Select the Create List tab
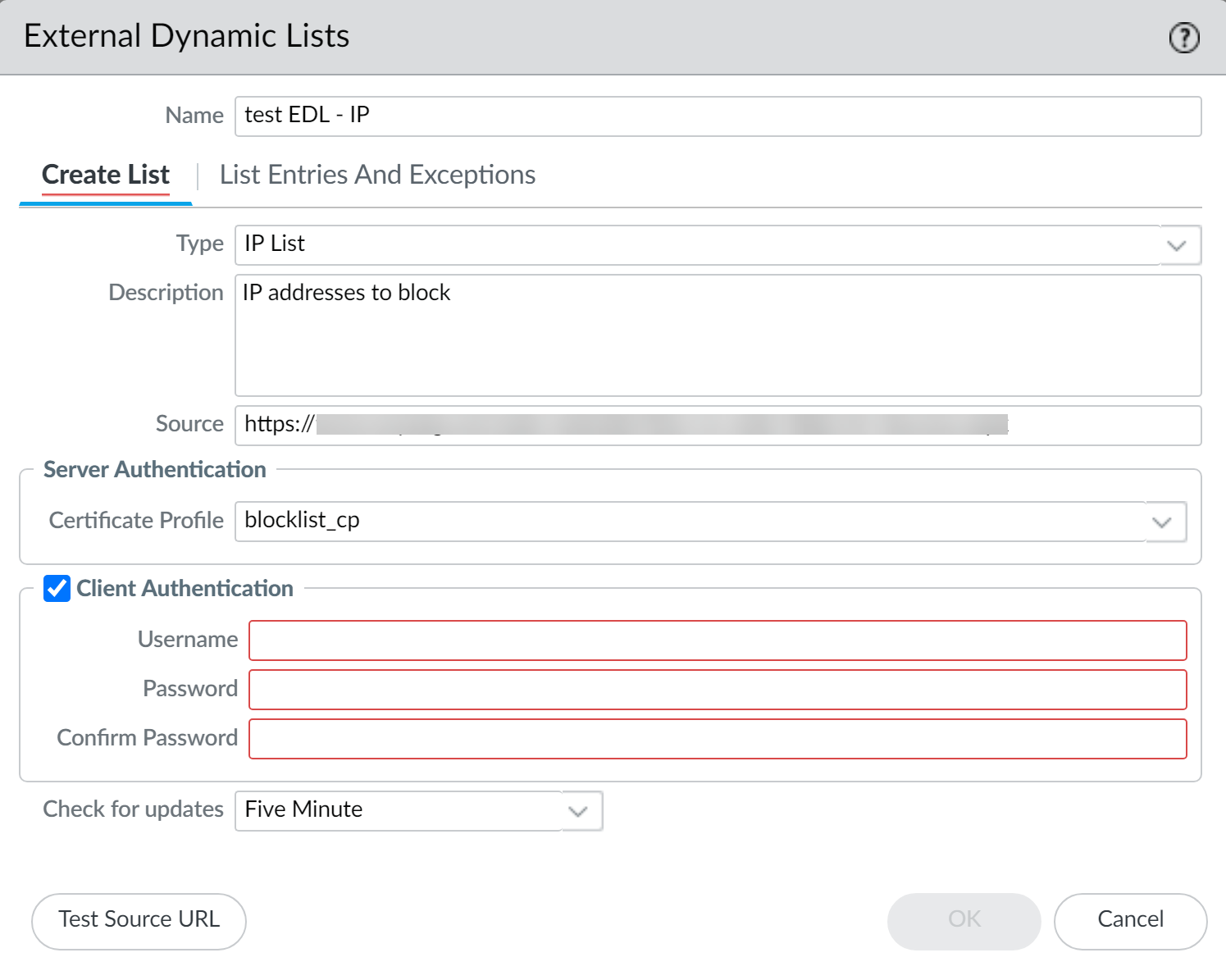The height and width of the screenshot is (980, 1226). pos(105,175)
